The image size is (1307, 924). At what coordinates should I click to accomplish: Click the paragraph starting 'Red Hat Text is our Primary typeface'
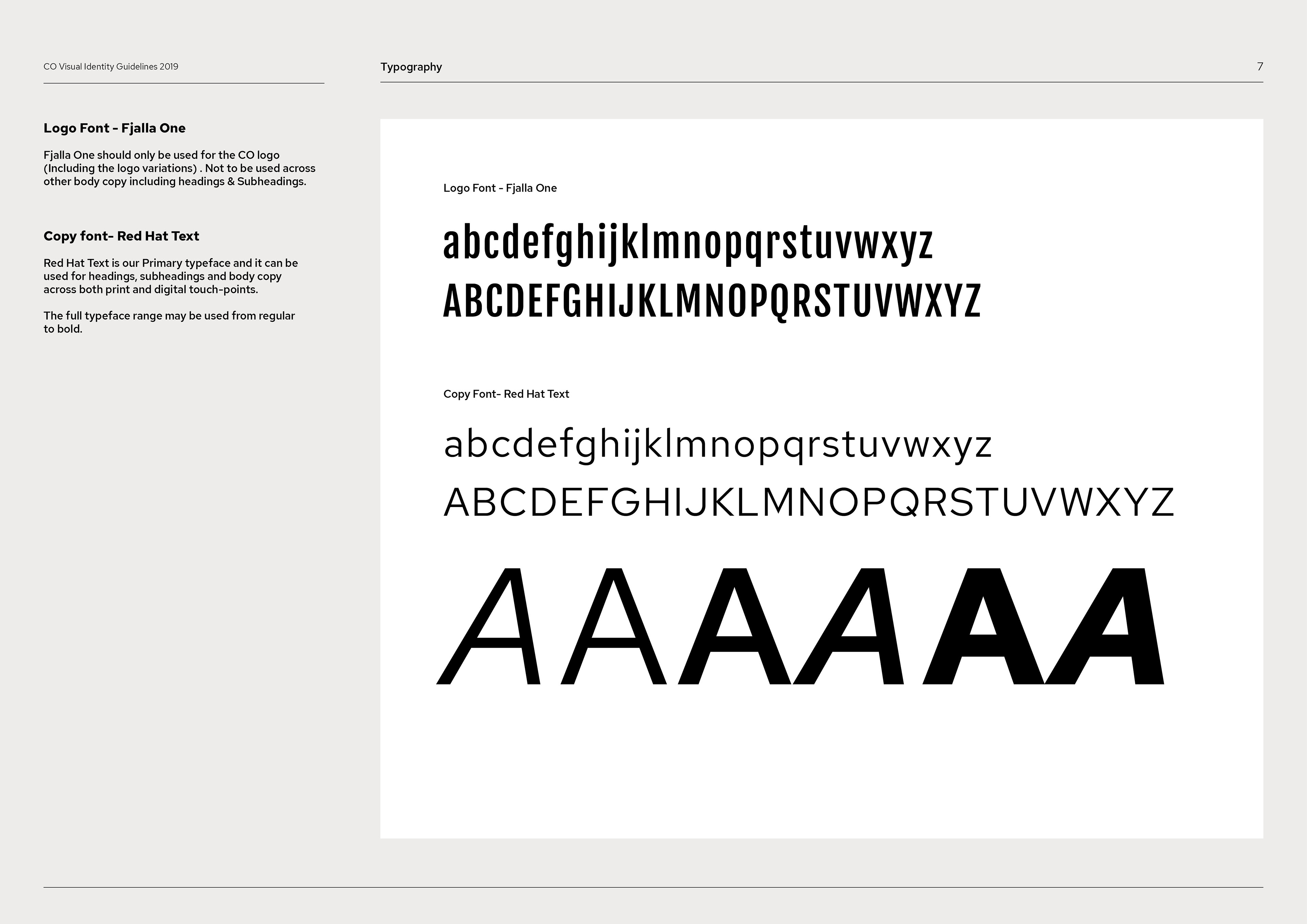(171, 276)
